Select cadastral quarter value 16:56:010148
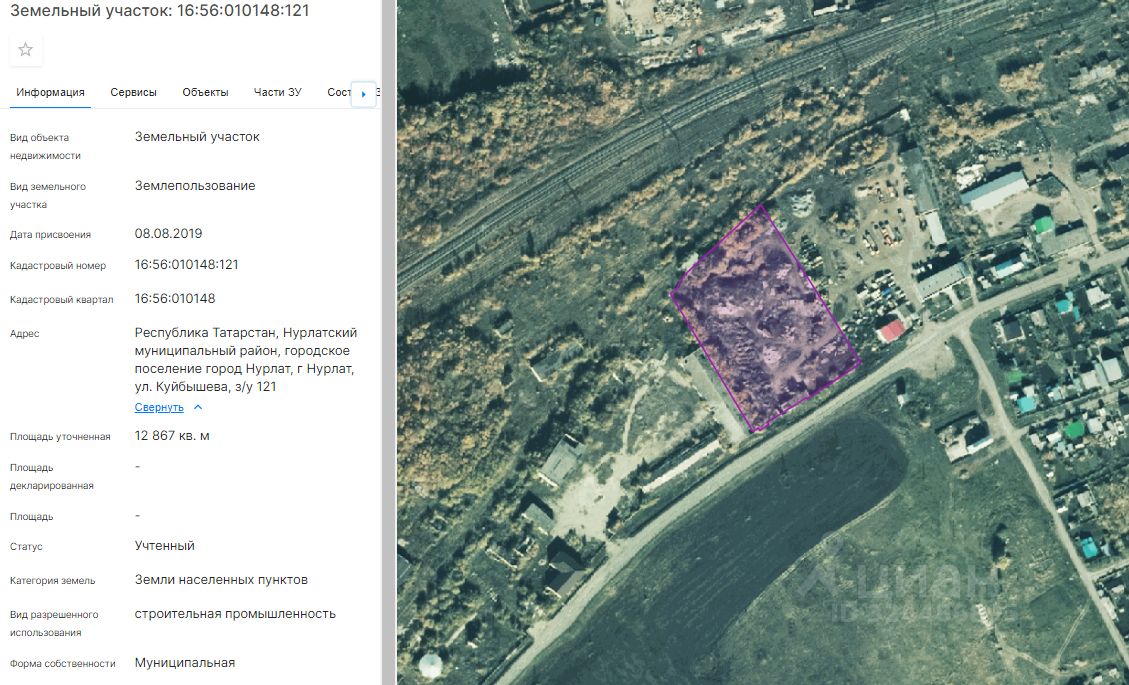The height and width of the screenshot is (685, 1129). [x=175, y=298]
